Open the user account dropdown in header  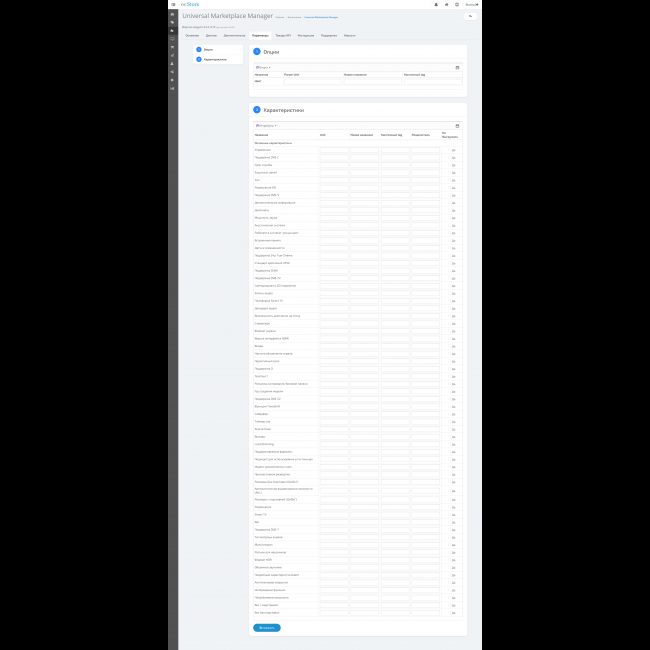point(471,4)
